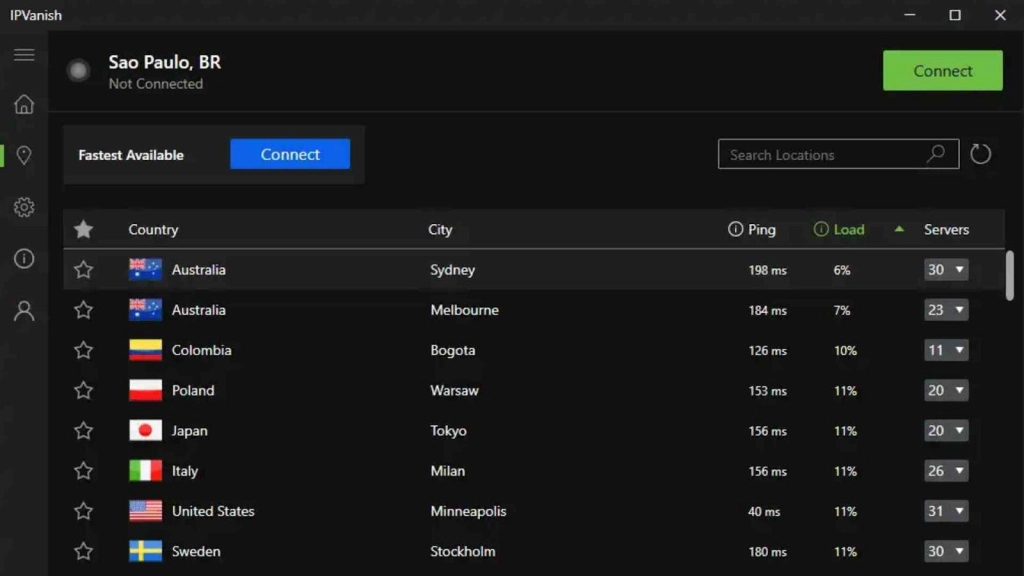Favorite the Tokyo server
Viewport: 1024px width, 576px height.
click(x=84, y=431)
